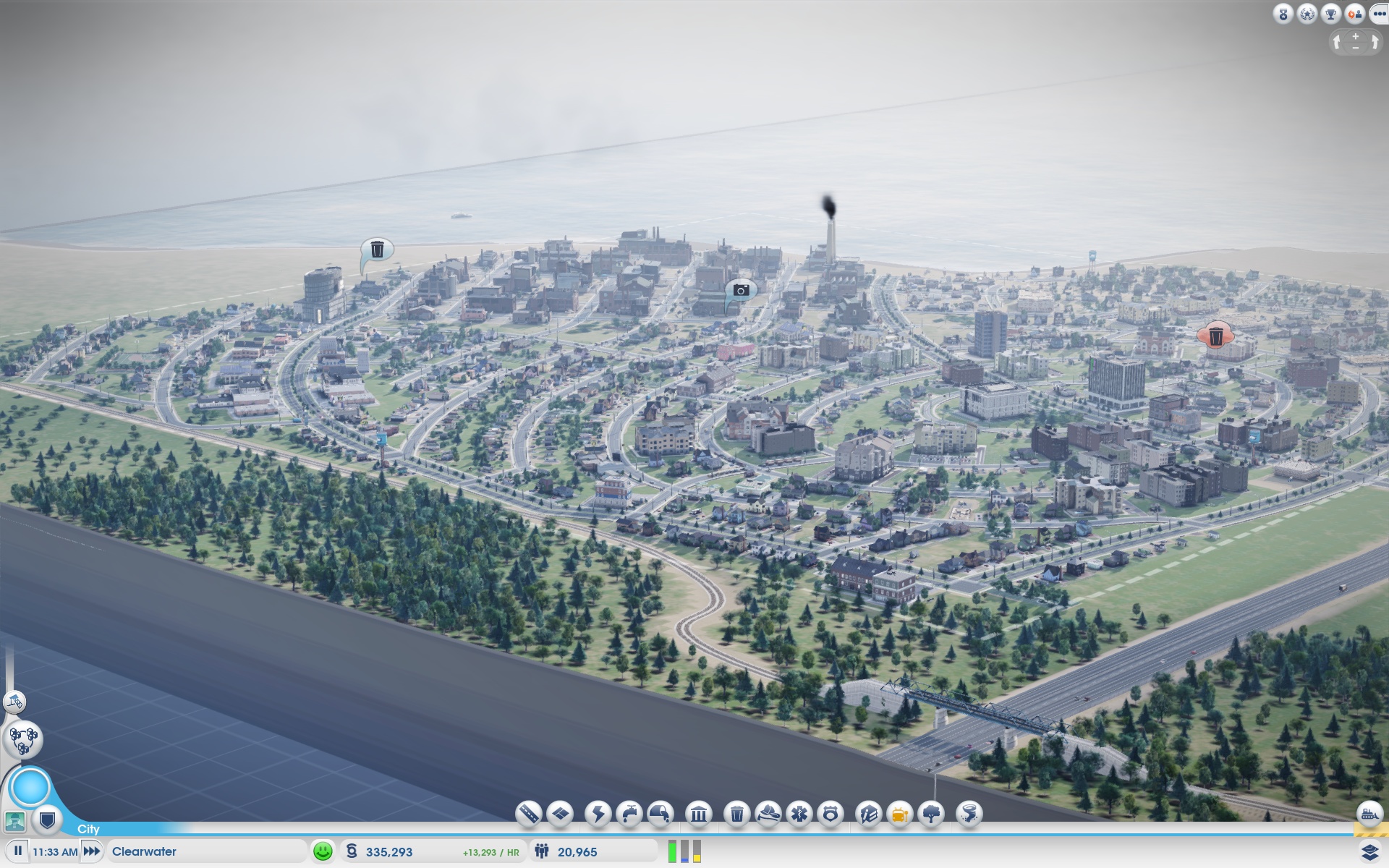
Task: Pause the simulation
Action: tap(18, 851)
